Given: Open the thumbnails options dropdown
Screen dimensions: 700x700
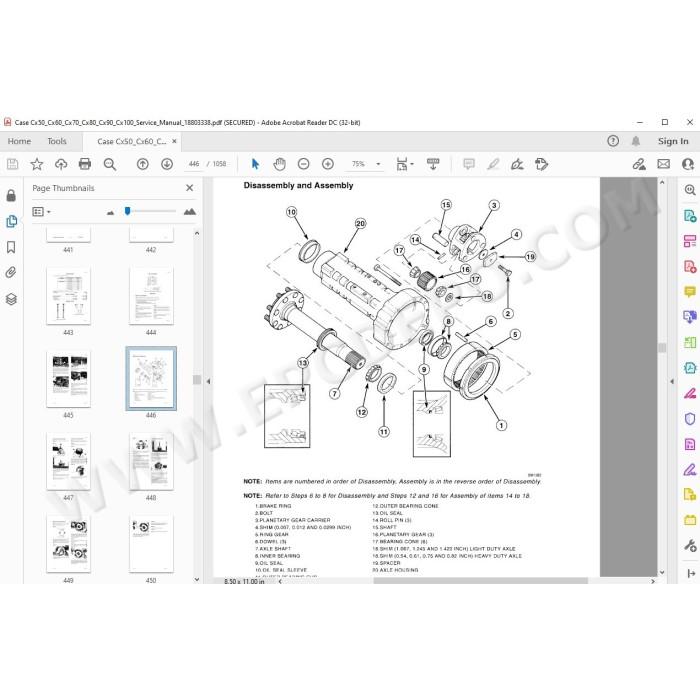Looking at the screenshot, I should 42,212.
